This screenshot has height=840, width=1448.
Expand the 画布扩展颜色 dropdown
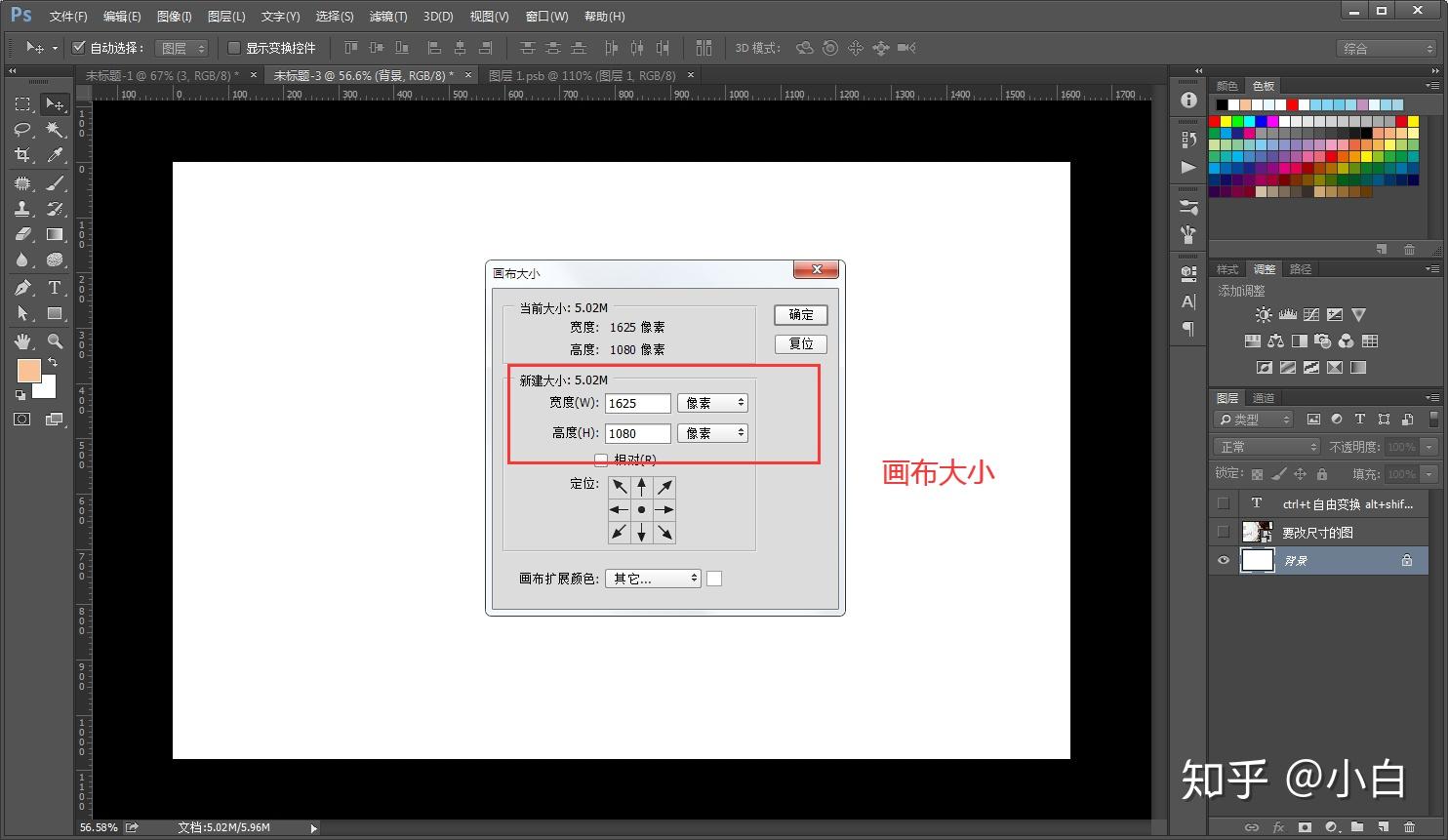point(653,579)
